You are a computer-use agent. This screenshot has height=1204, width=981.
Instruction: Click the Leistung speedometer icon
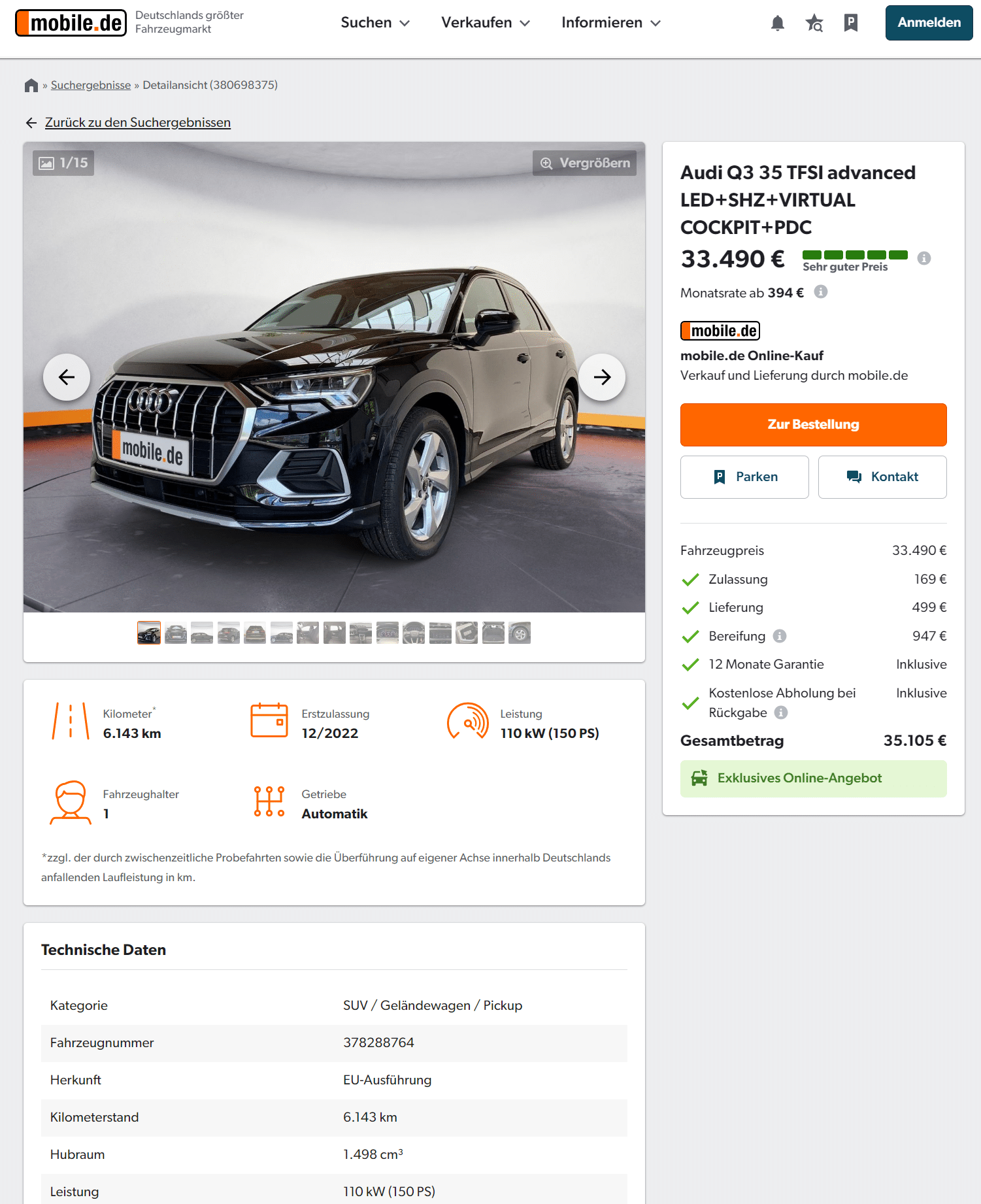click(x=468, y=721)
